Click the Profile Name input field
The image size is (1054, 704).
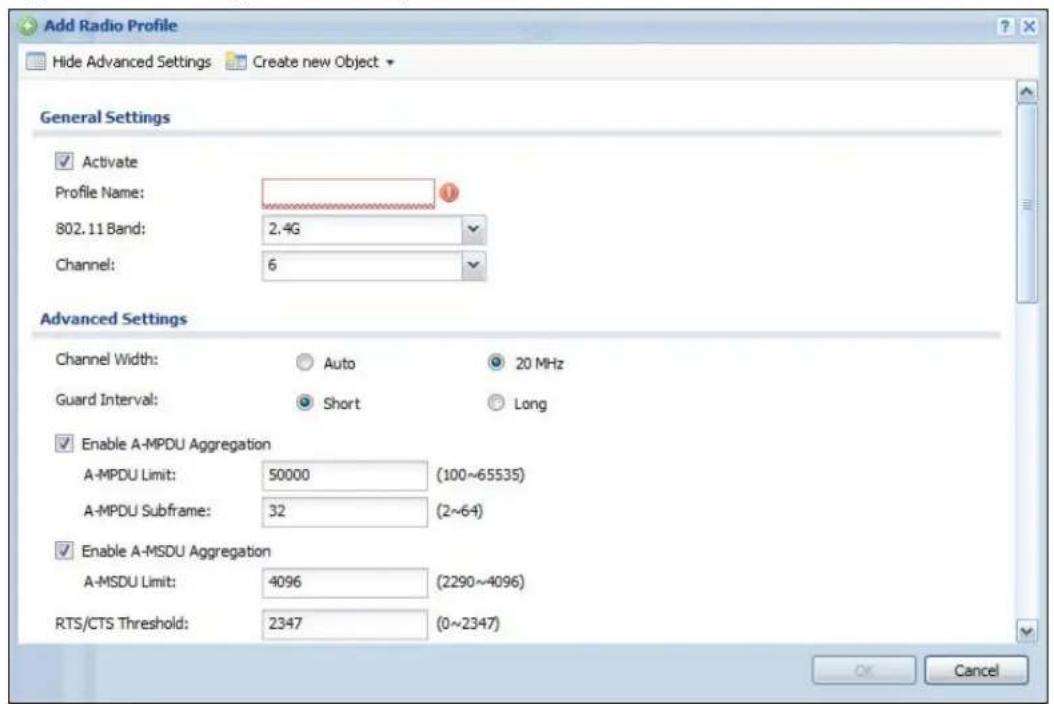[x=348, y=194]
